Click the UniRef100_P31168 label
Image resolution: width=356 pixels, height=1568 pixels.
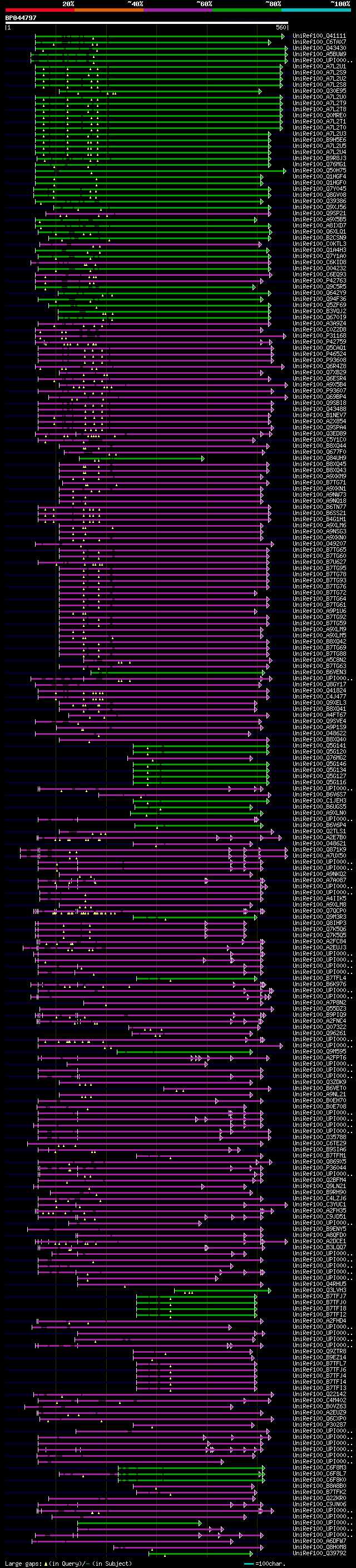point(319,336)
